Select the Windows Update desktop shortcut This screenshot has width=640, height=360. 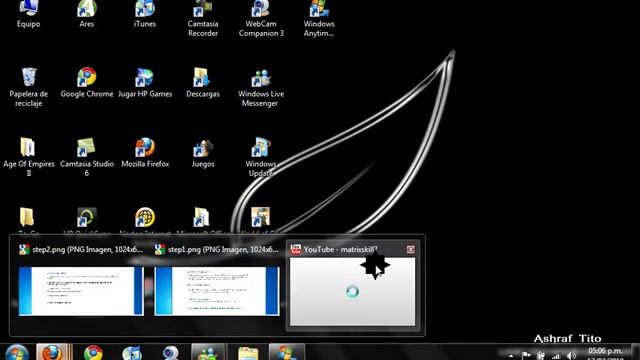(x=260, y=157)
